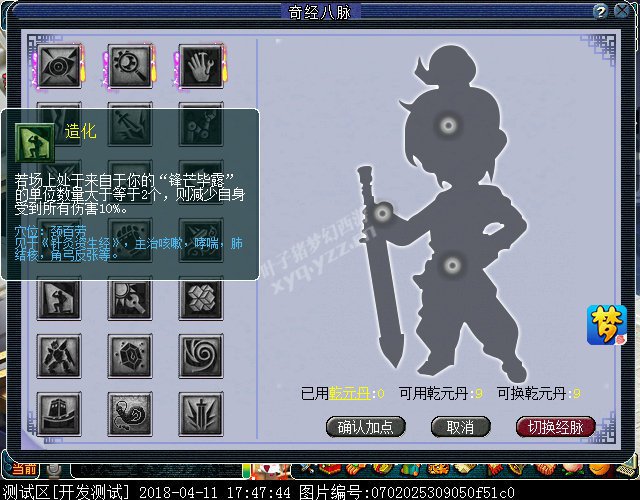Click the 可用乾元丹:9 text

point(441,393)
